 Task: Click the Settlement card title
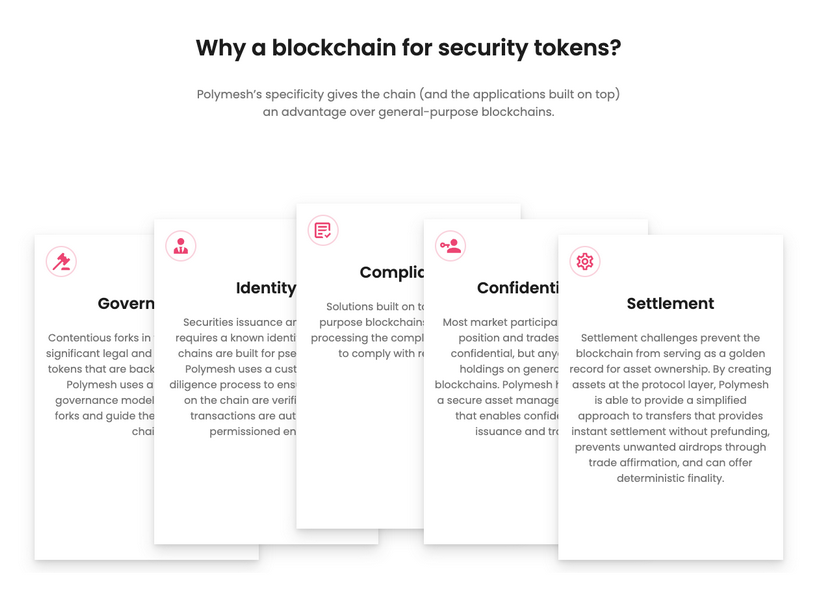tap(670, 304)
